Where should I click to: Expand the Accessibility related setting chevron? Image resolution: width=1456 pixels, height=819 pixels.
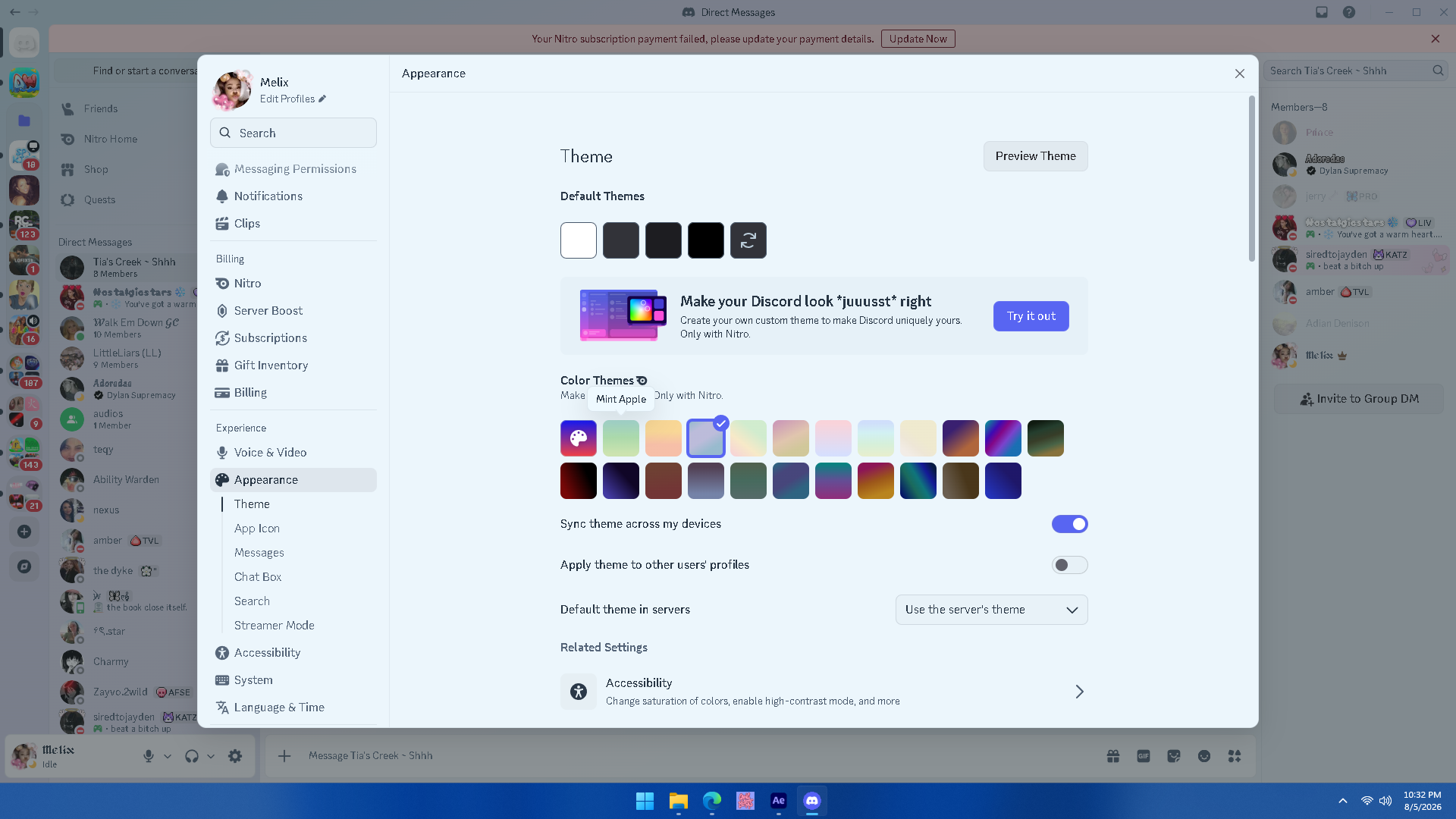pyautogui.click(x=1079, y=692)
